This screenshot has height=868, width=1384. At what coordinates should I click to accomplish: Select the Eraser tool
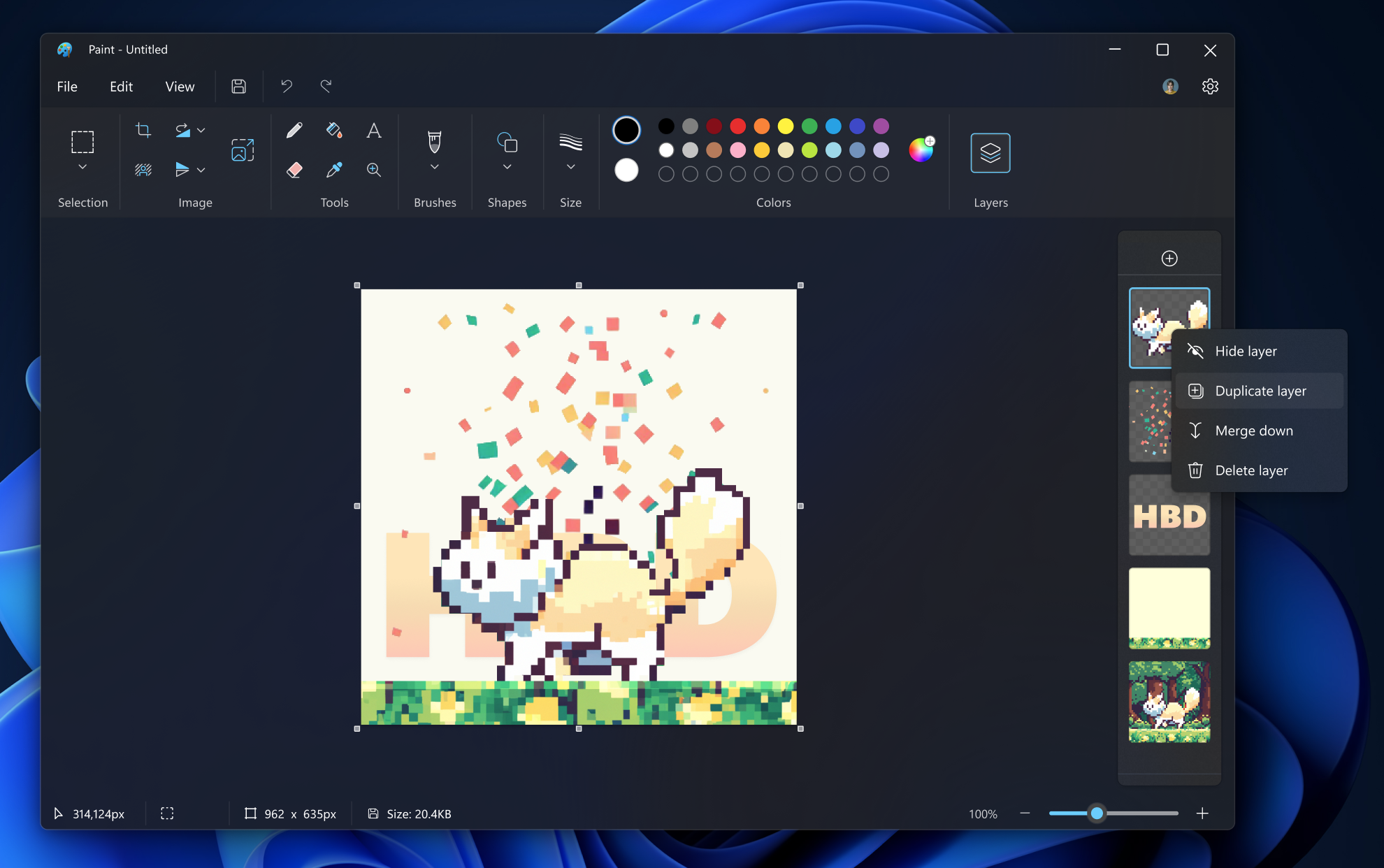294,169
